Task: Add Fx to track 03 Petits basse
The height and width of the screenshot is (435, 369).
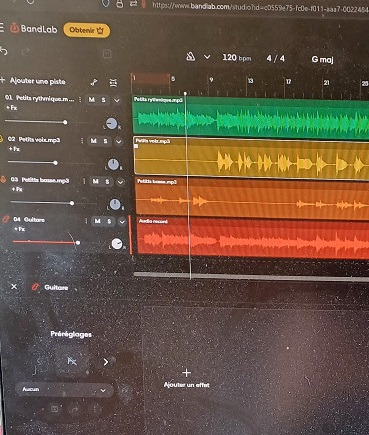Action: (17, 189)
